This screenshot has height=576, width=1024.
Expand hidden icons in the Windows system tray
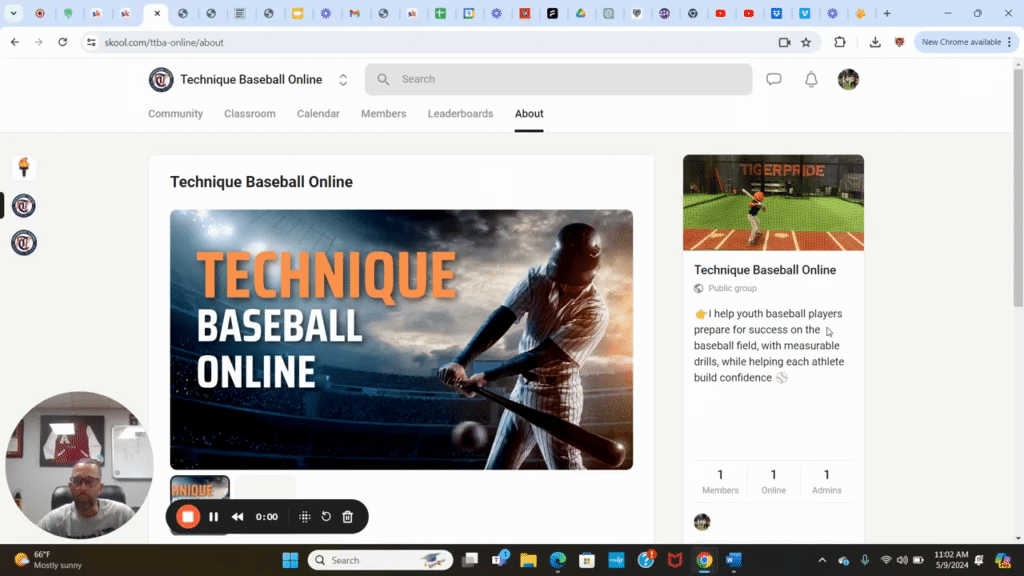(823, 560)
